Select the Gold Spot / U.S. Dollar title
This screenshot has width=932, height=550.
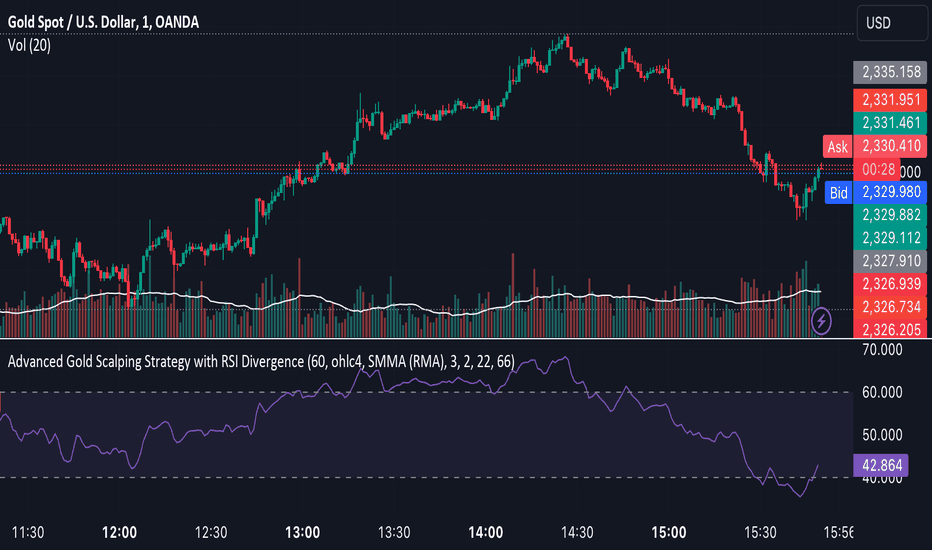(103, 23)
